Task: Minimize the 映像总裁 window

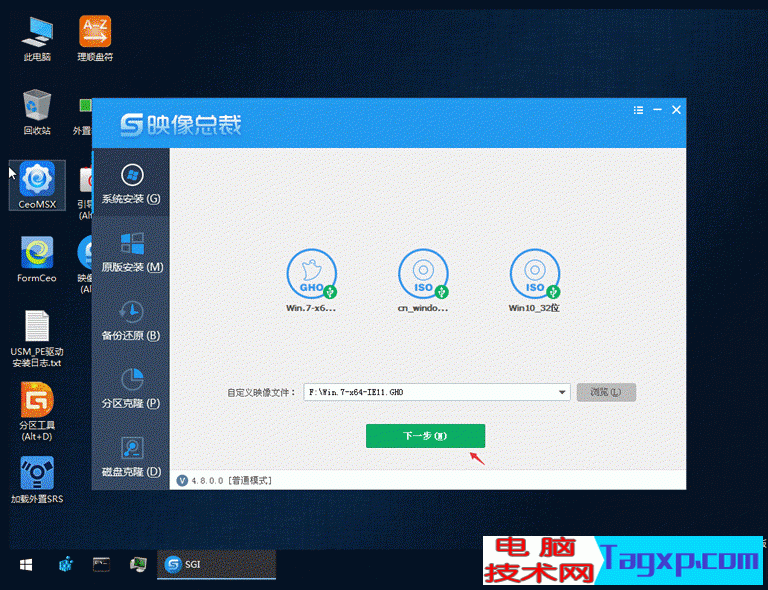Action: (x=657, y=110)
